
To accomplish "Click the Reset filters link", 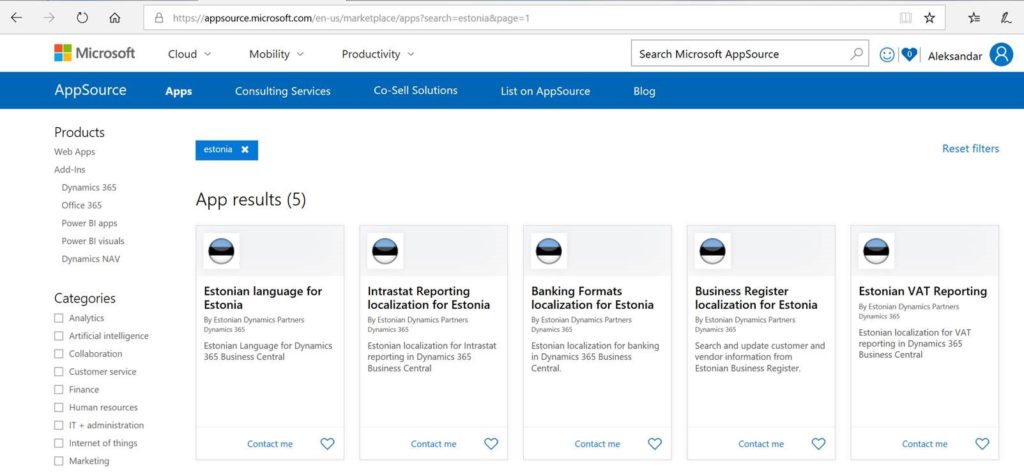I will (x=970, y=149).
